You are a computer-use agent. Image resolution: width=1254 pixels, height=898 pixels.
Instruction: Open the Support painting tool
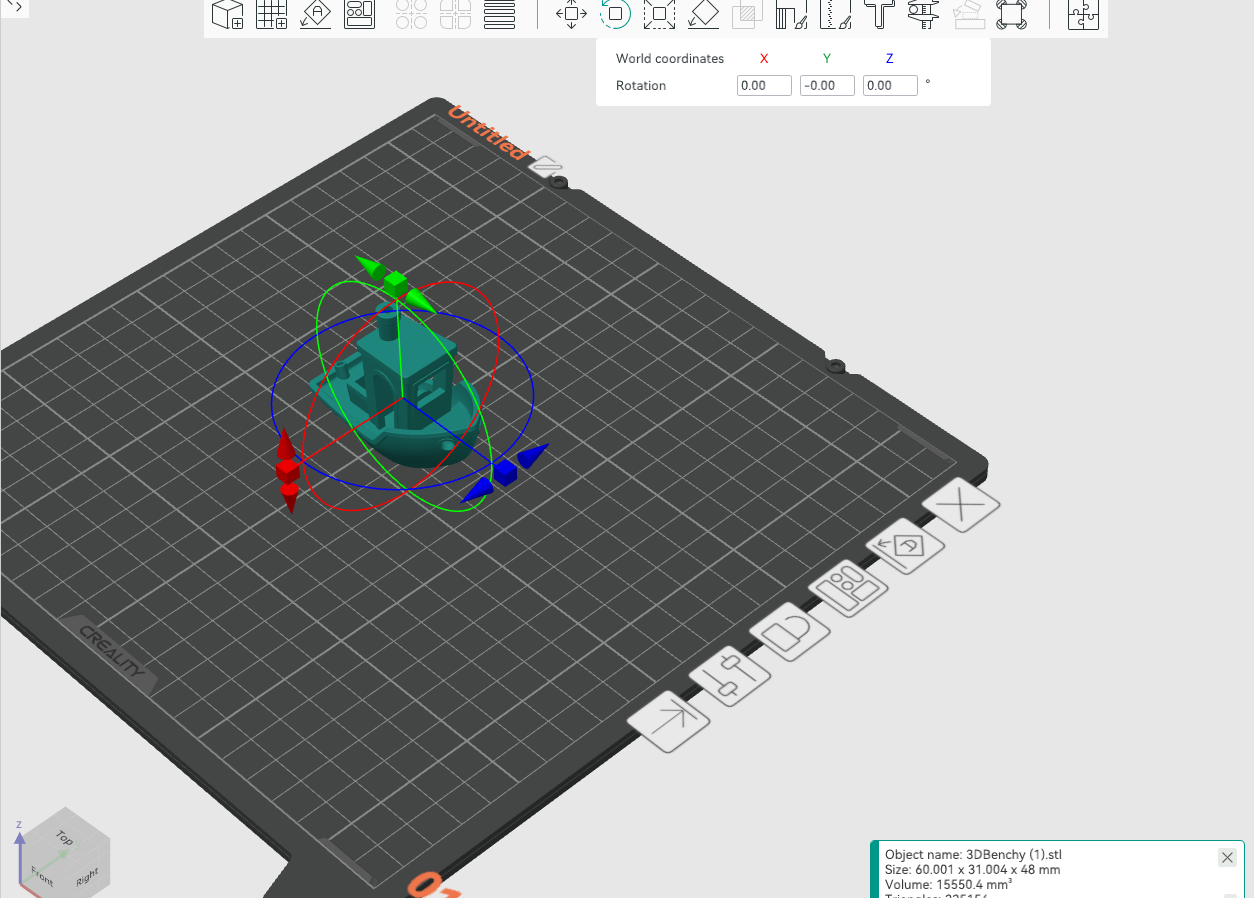click(x=791, y=14)
